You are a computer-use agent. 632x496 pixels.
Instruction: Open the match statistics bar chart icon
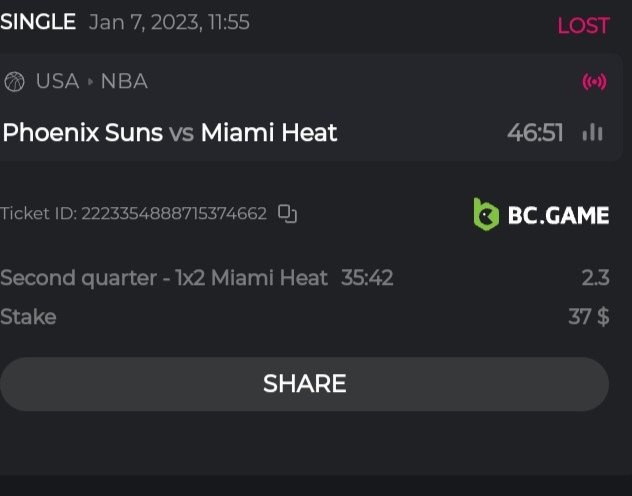(x=593, y=132)
